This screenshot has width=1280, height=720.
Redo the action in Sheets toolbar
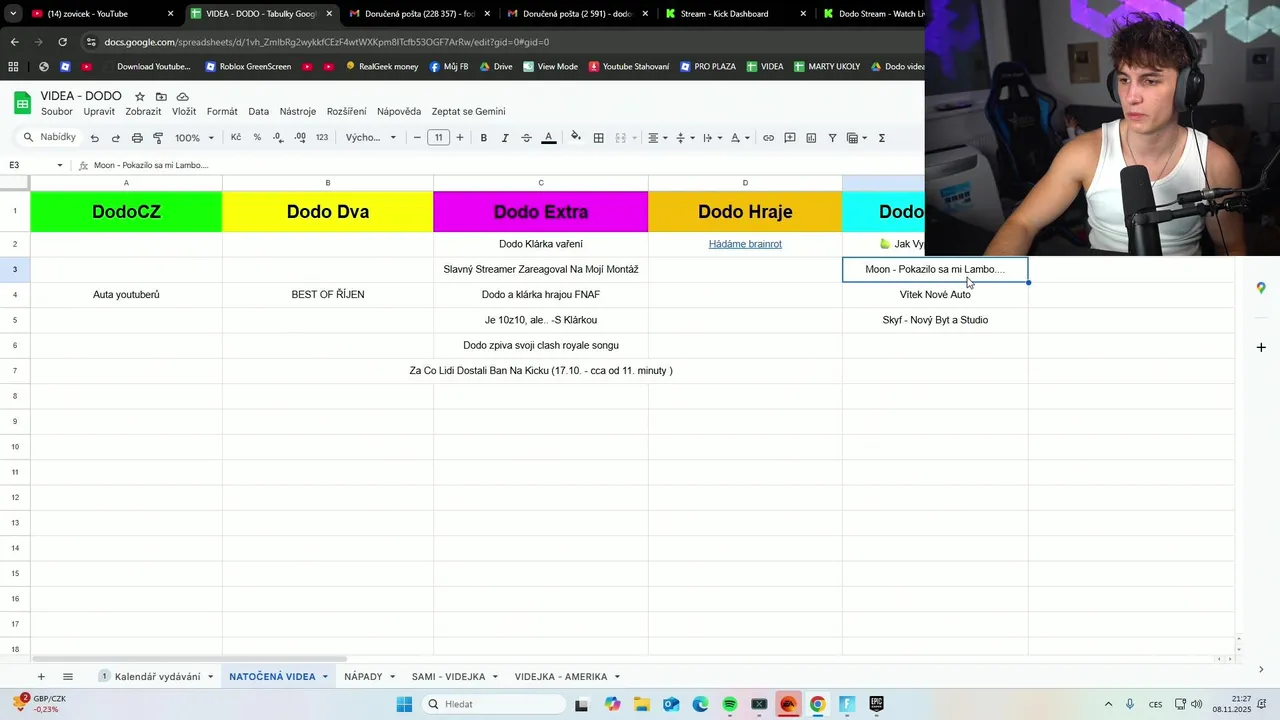tap(115, 138)
